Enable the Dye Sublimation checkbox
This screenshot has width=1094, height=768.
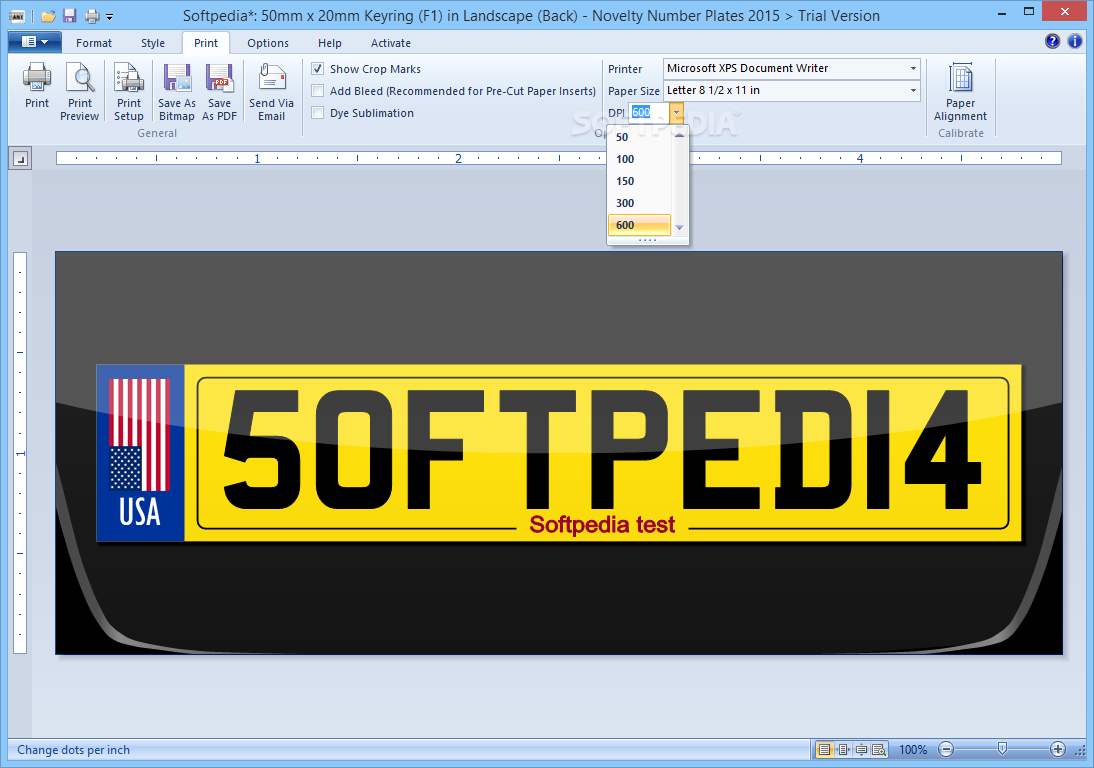point(317,112)
